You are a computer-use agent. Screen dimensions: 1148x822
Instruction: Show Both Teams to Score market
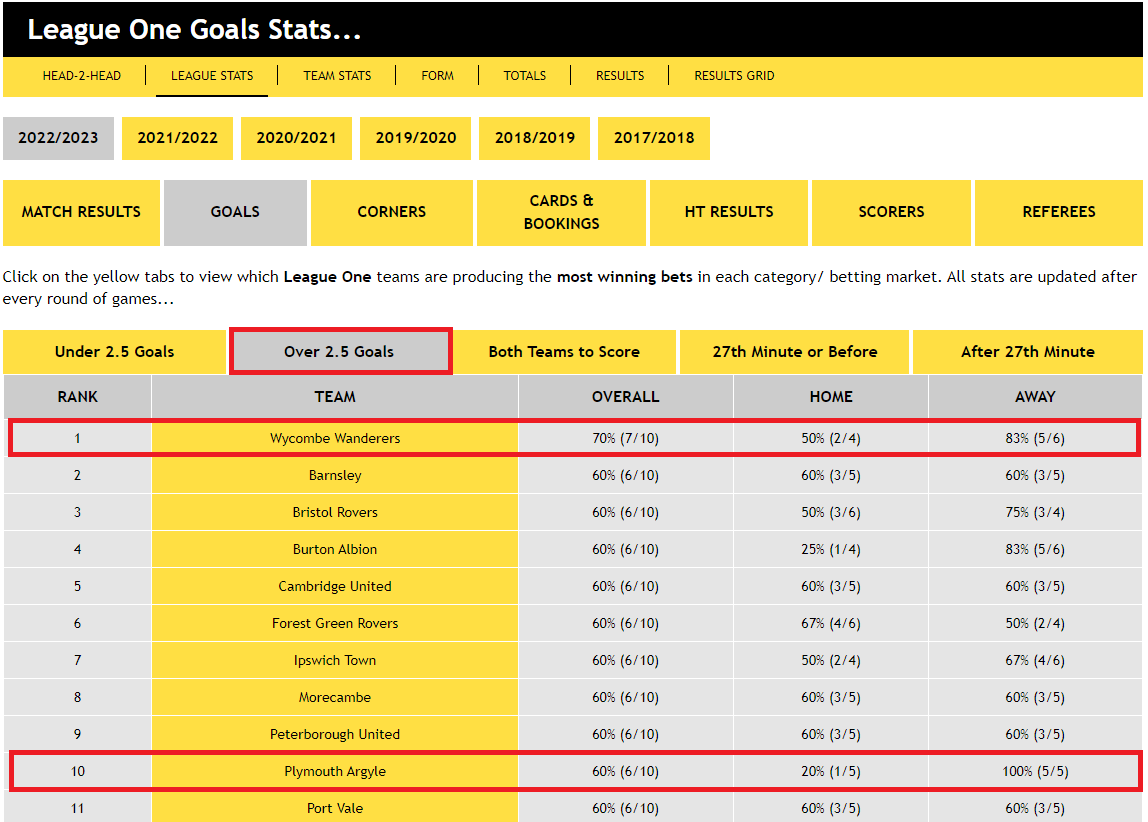point(564,351)
